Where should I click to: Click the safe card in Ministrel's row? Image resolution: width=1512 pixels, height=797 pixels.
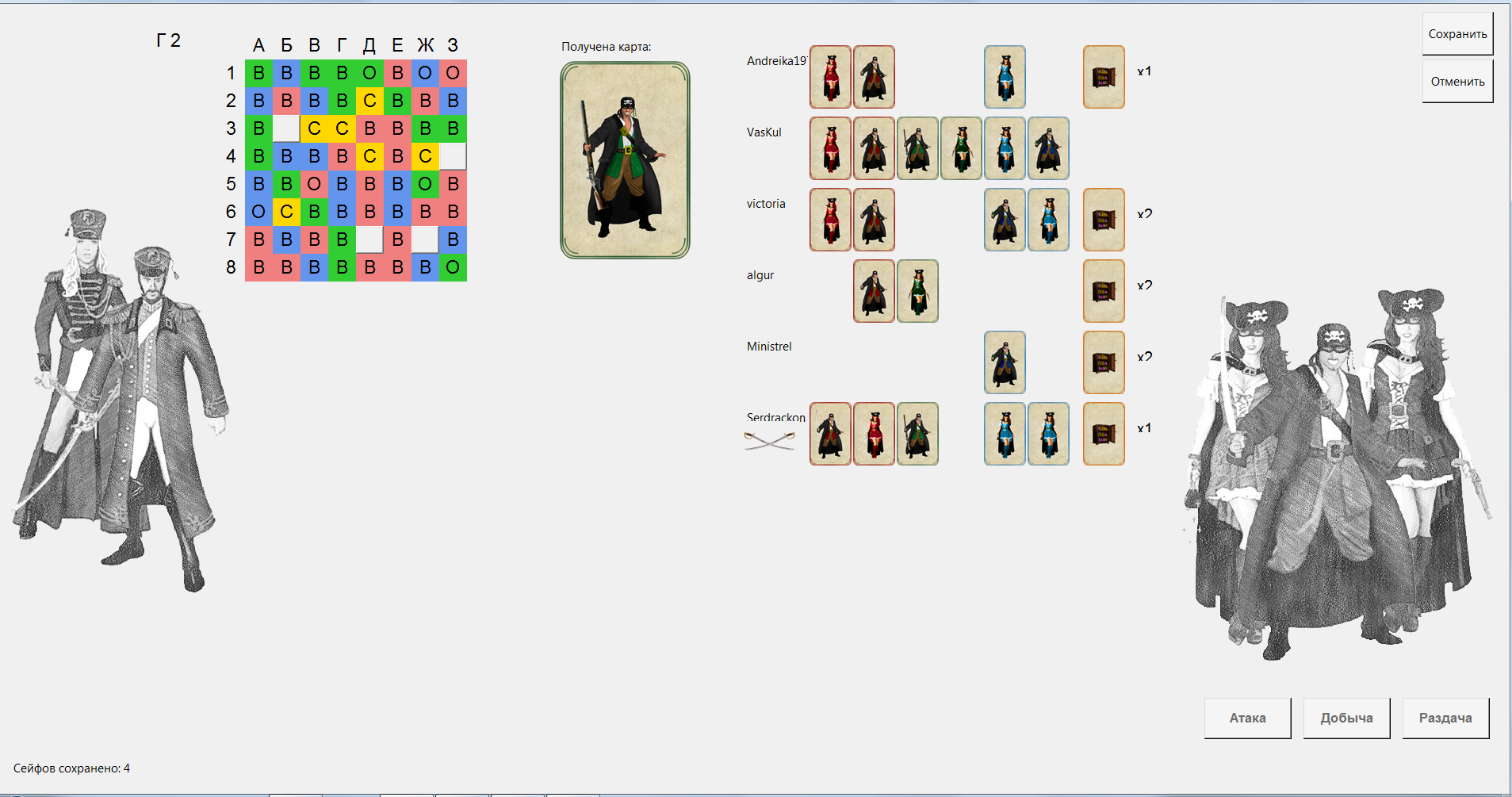[x=1104, y=362]
